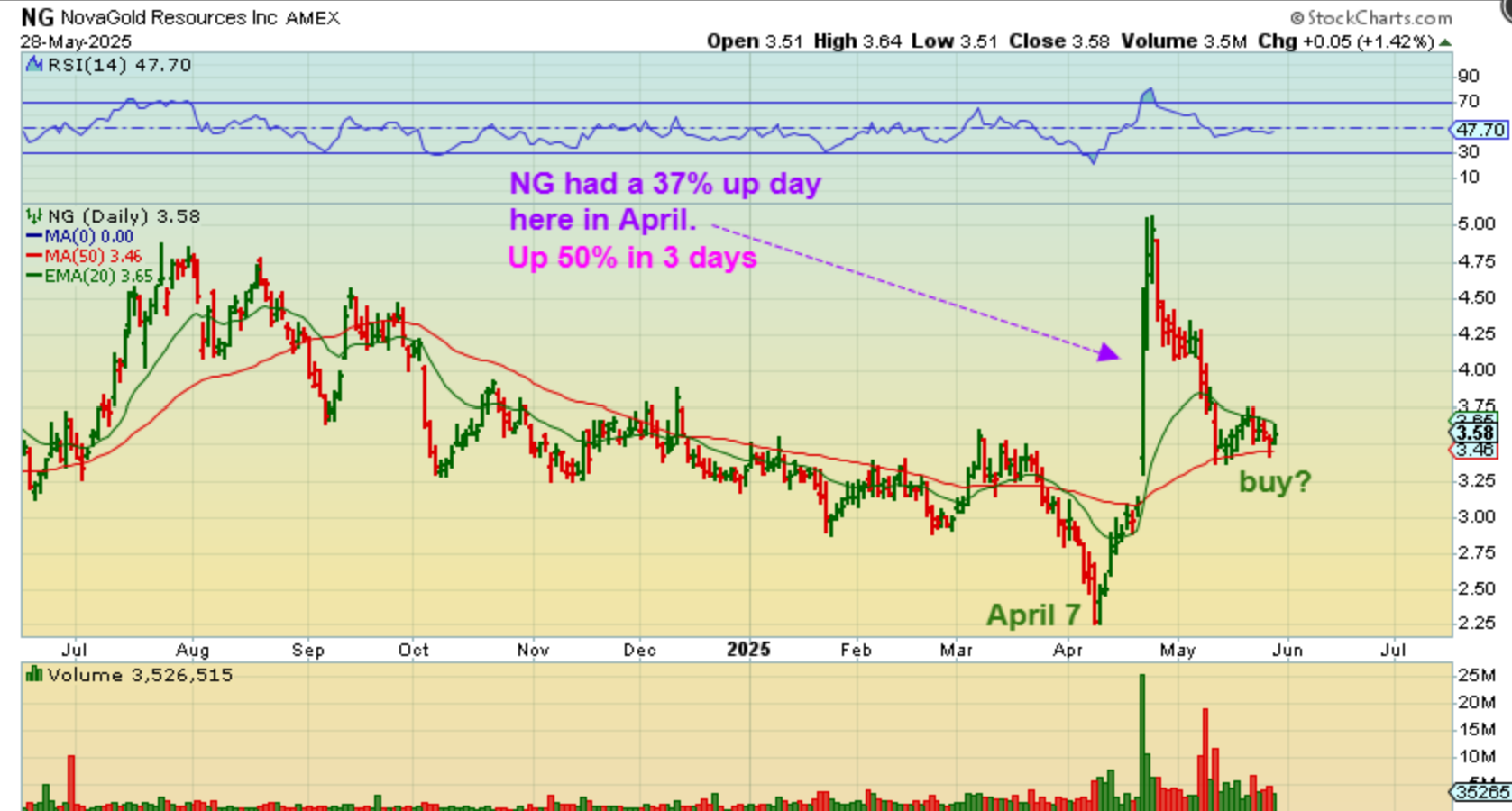Click the price bars icon beside NG (Daily)
This screenshot has width=1512, height=811.
click(34, 216)
